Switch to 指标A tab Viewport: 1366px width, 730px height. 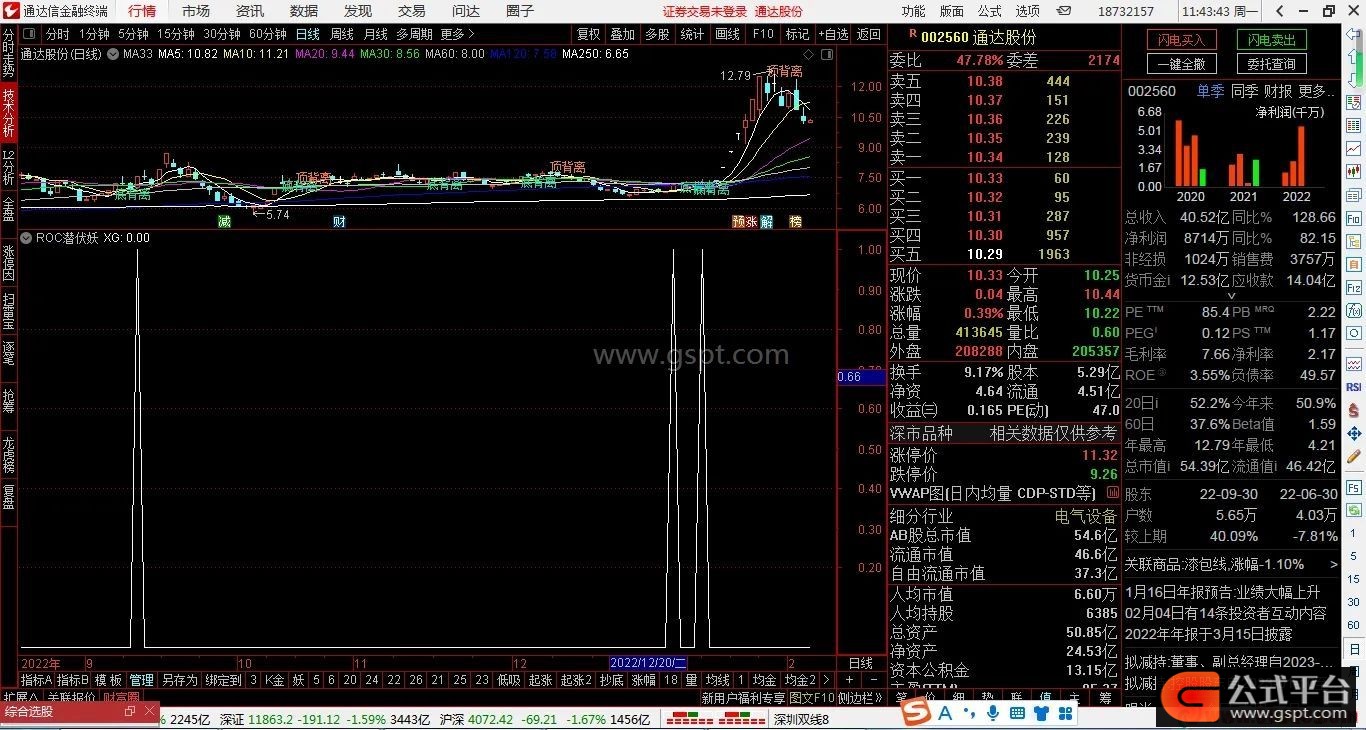pyautogui.click(x=37, y=680)
